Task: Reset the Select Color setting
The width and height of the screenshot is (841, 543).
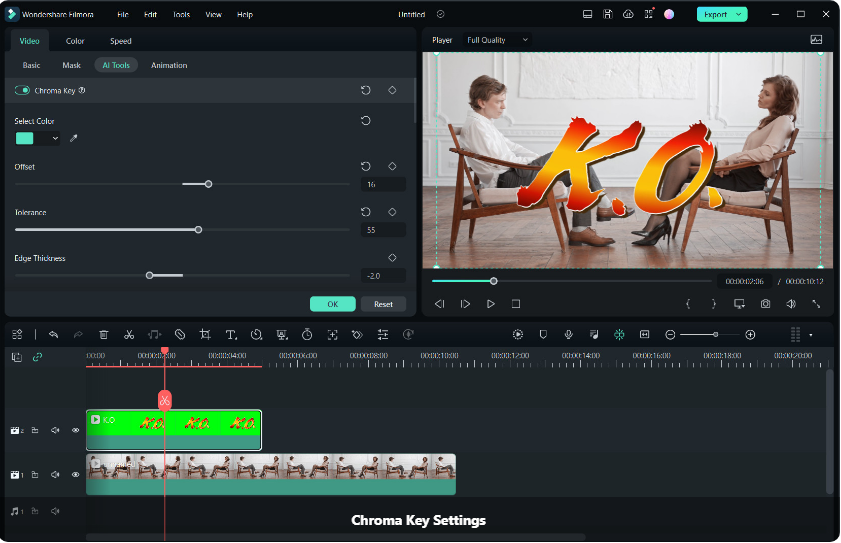Action: pos(366,121)
